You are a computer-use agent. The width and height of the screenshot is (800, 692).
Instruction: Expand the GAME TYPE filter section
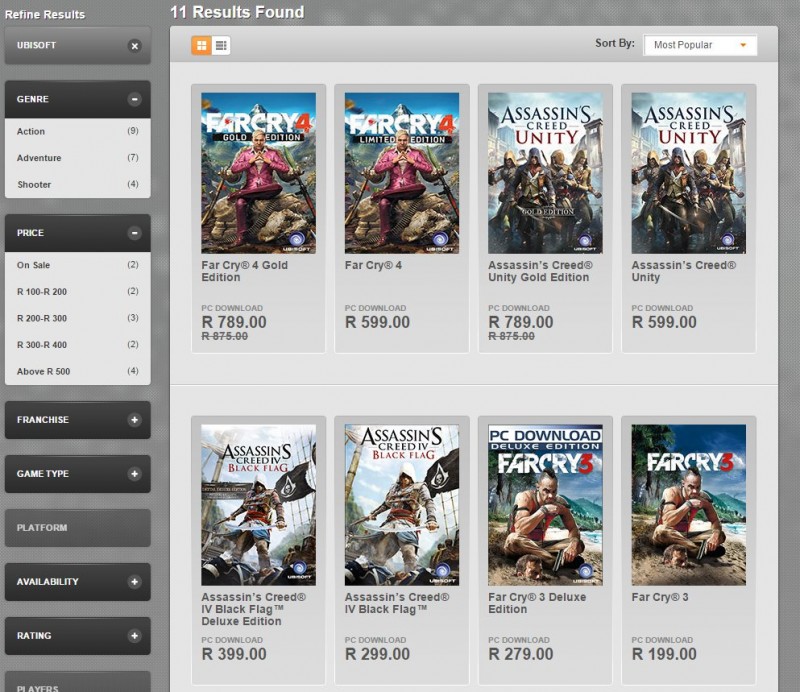134,474
